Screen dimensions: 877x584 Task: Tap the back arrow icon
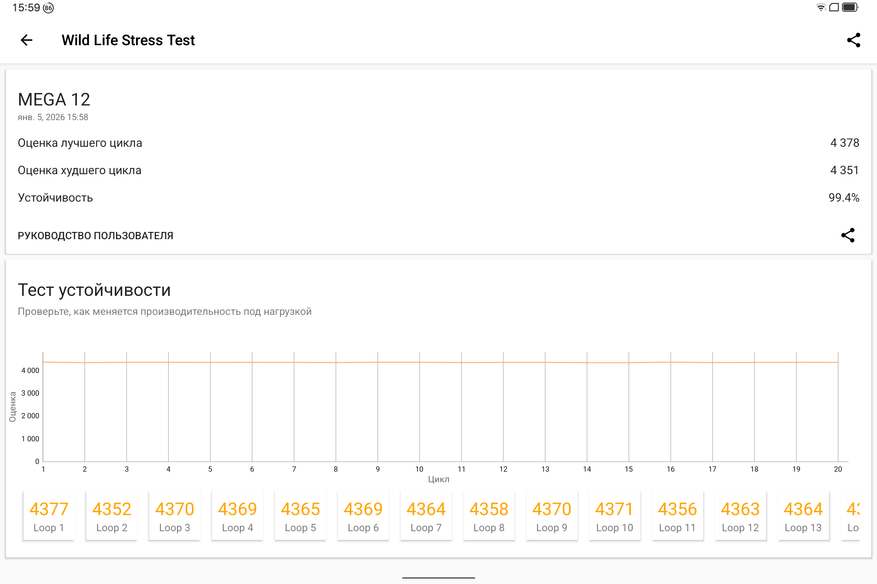27,40
